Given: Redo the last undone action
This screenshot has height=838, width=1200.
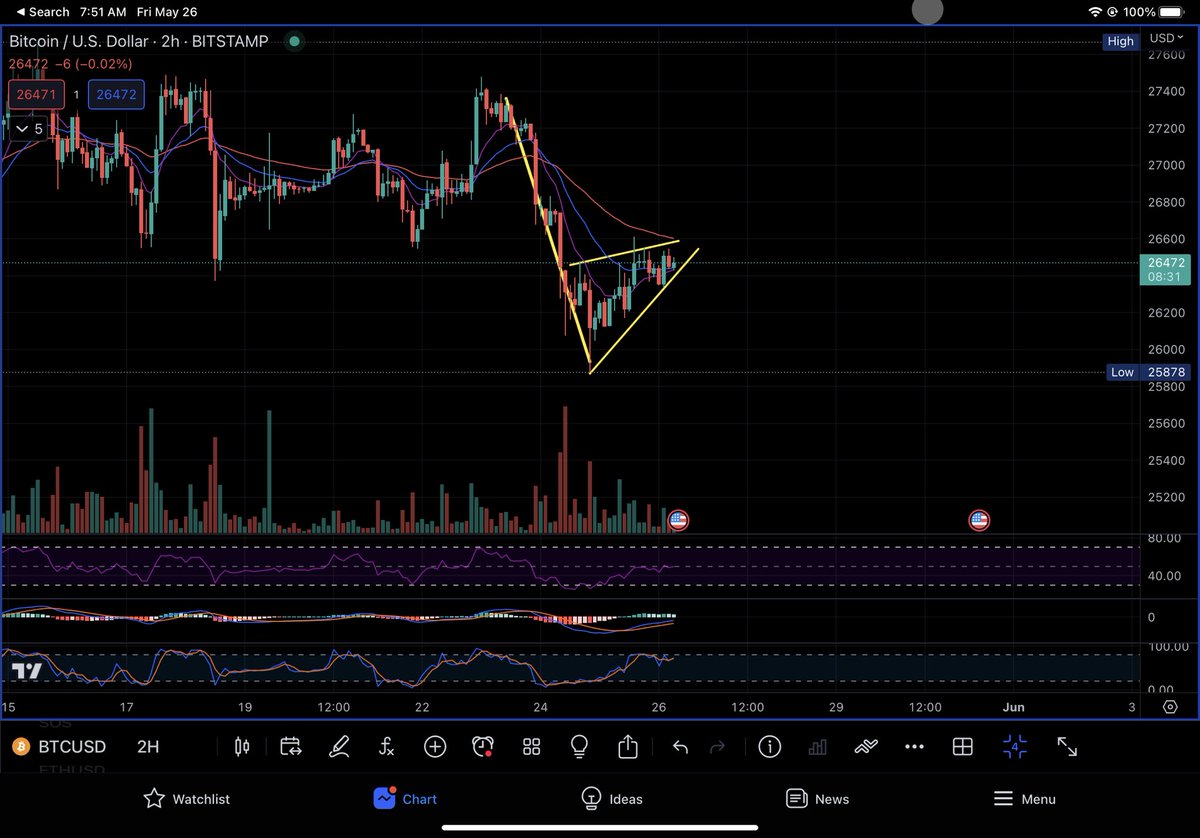Looking at the screenshot, I should tap(717, 746).
